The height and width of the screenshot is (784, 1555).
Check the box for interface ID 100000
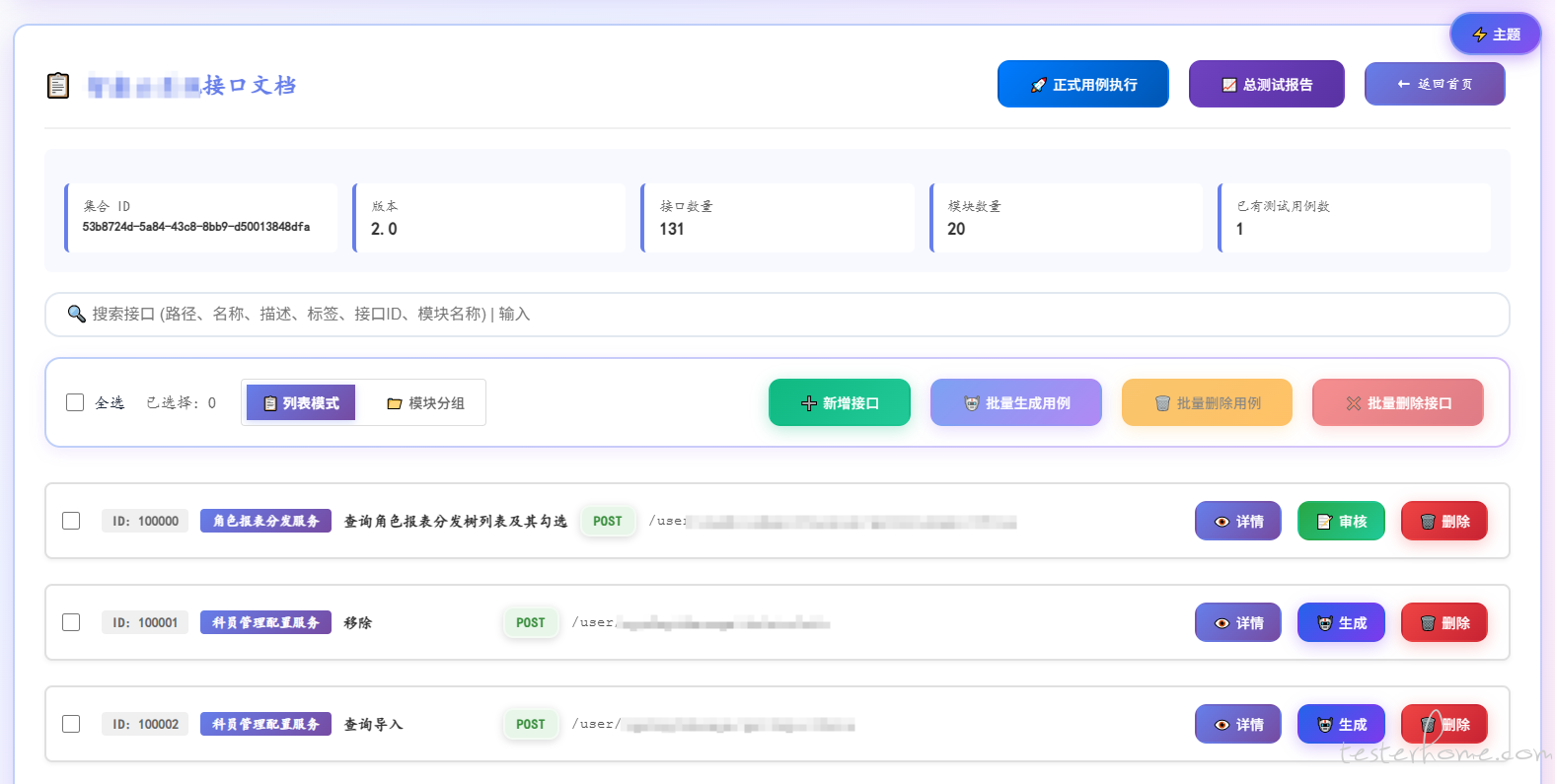click(x=71, y=521)
